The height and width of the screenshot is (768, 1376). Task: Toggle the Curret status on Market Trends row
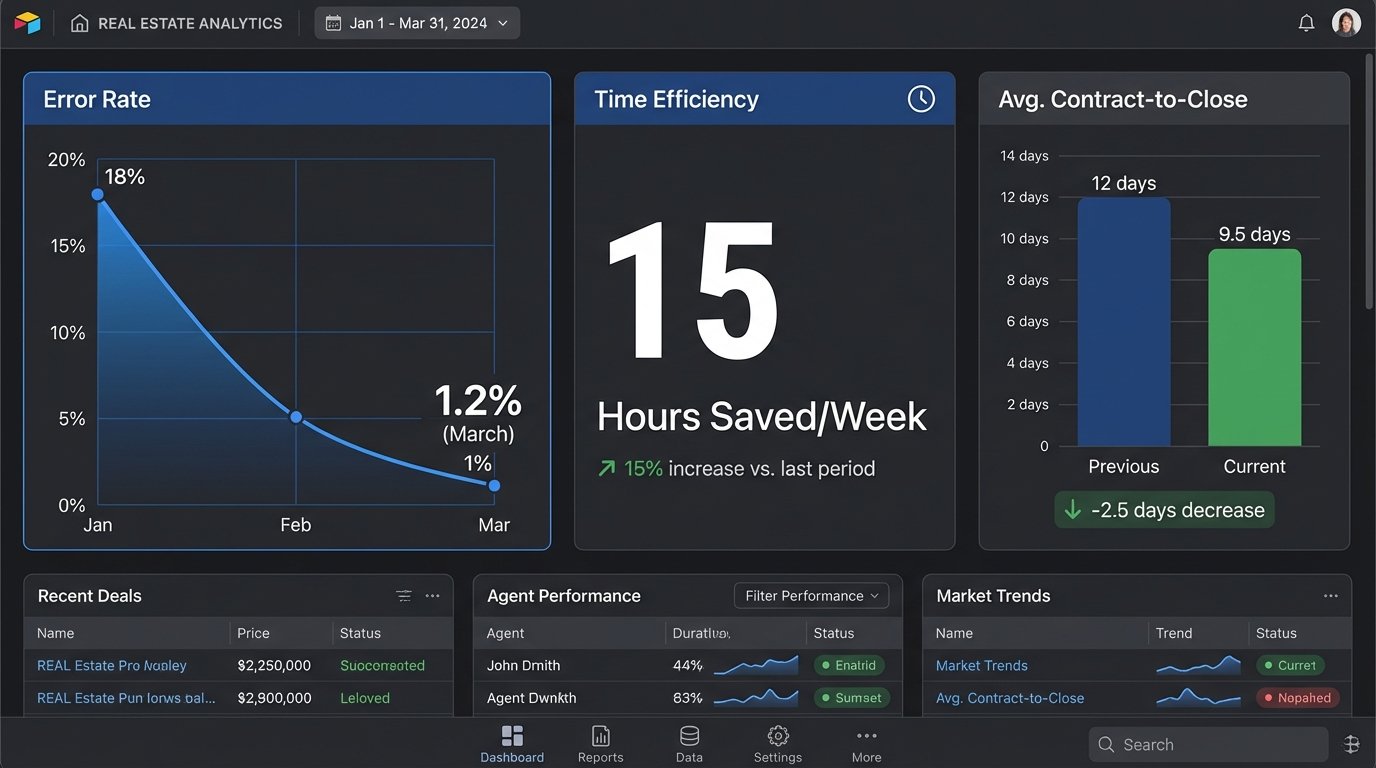(1290, 665)
